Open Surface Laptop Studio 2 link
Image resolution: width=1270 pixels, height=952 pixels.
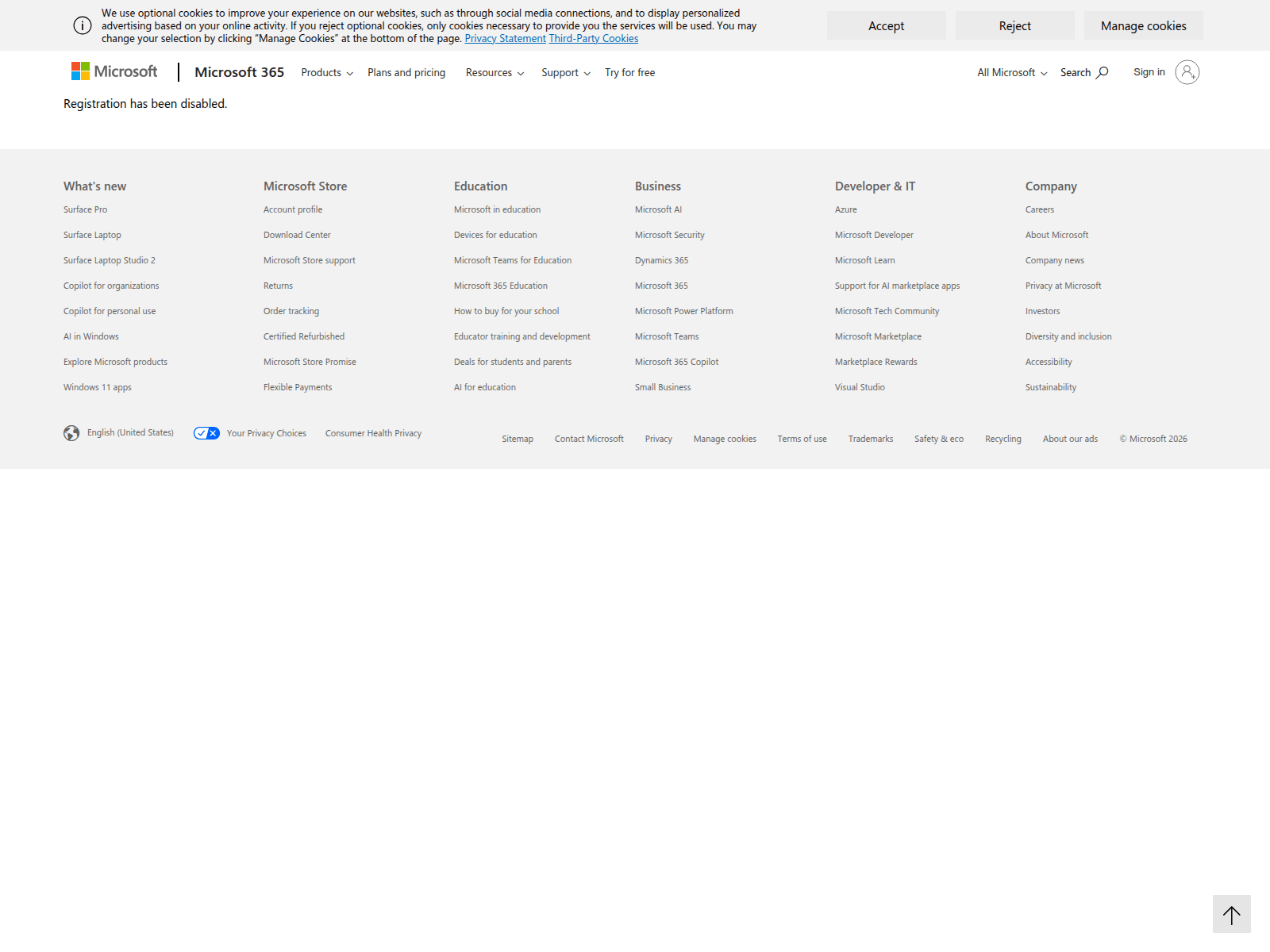coord(110,260)
